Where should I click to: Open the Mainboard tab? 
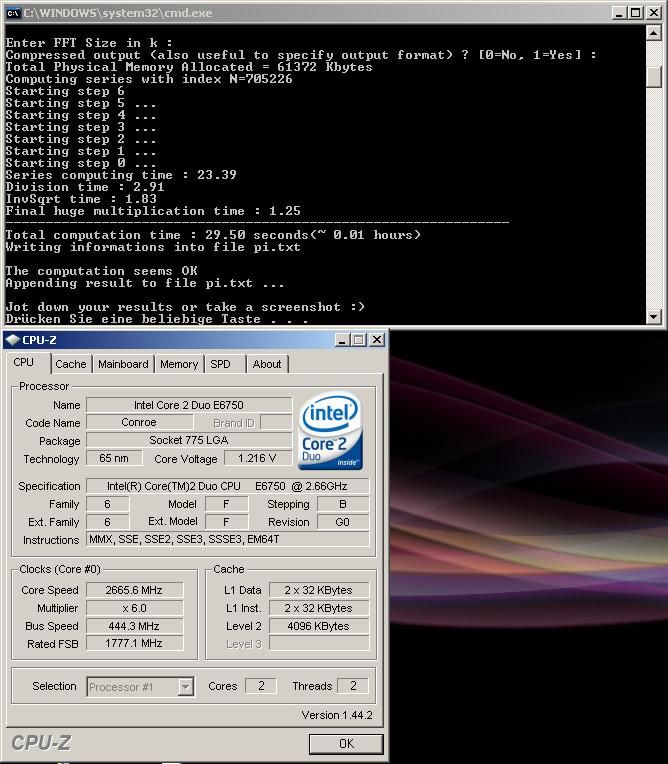click(x=123, y=364)
